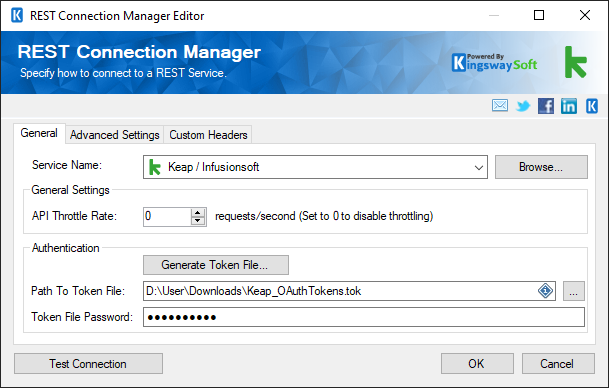
Task: Open the Advanced Settings tab
Action: tap(115, 135)
